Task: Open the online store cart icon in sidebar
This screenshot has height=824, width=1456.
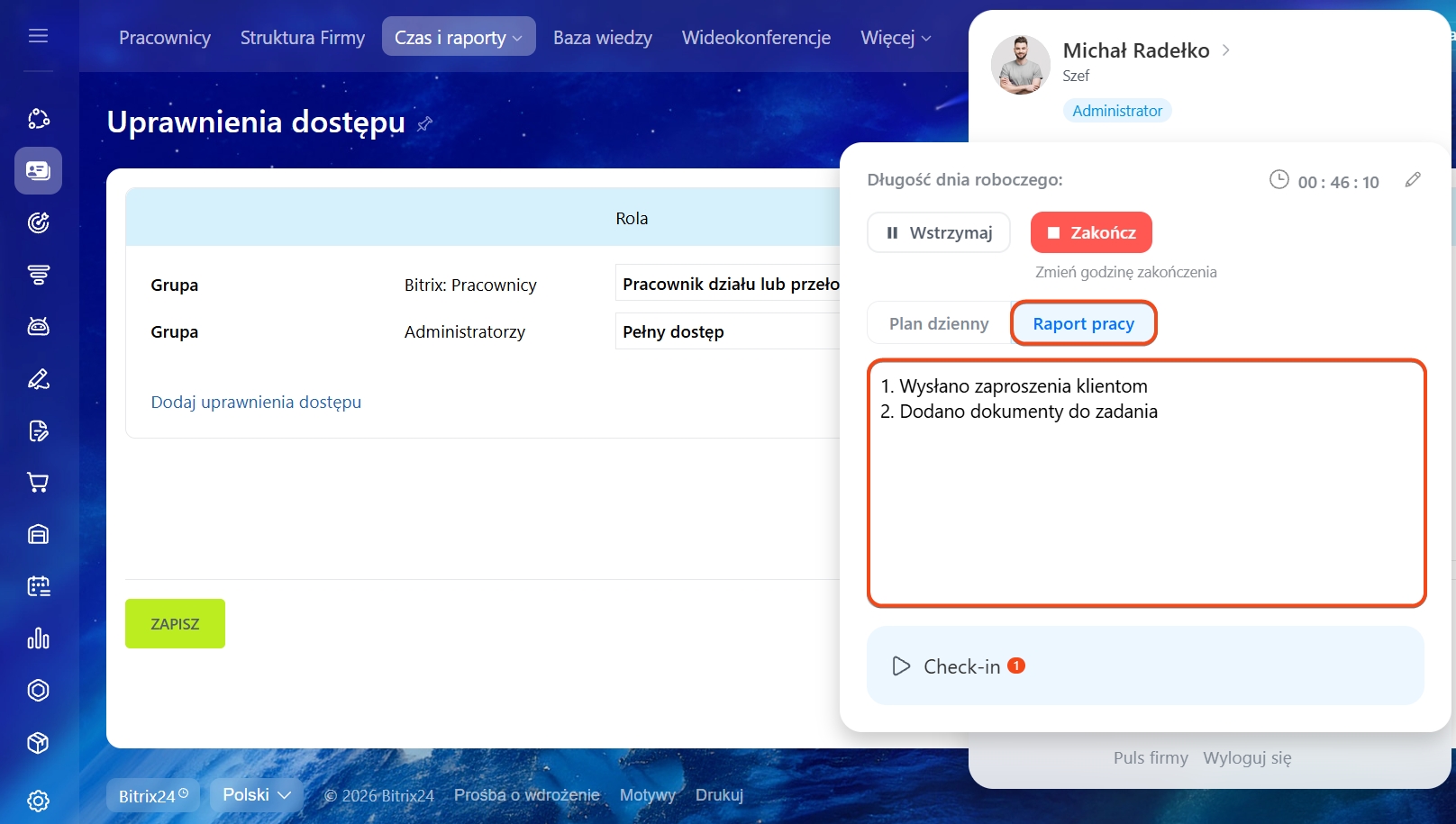Action: coord(38,483)
